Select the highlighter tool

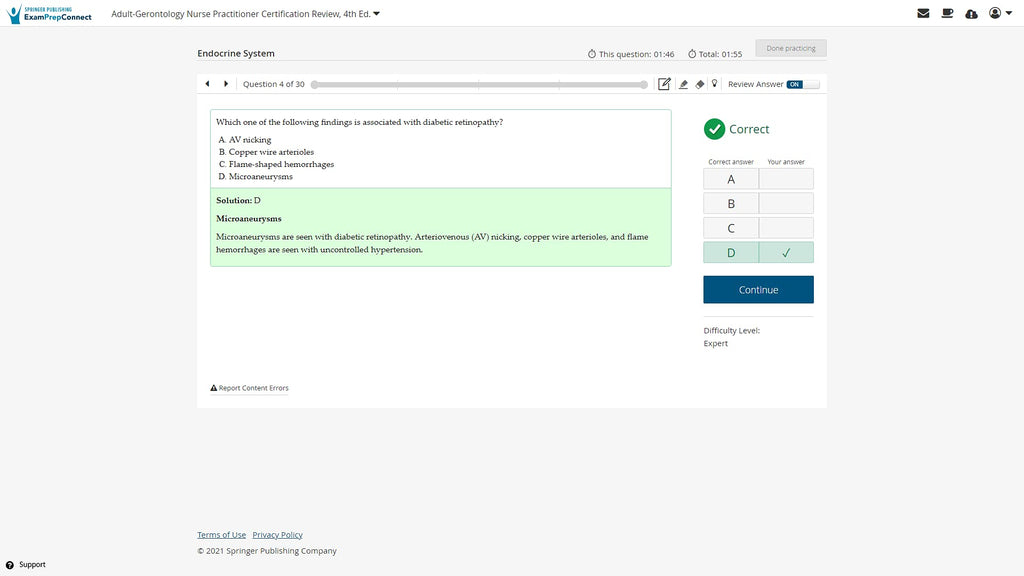[683, 84]
